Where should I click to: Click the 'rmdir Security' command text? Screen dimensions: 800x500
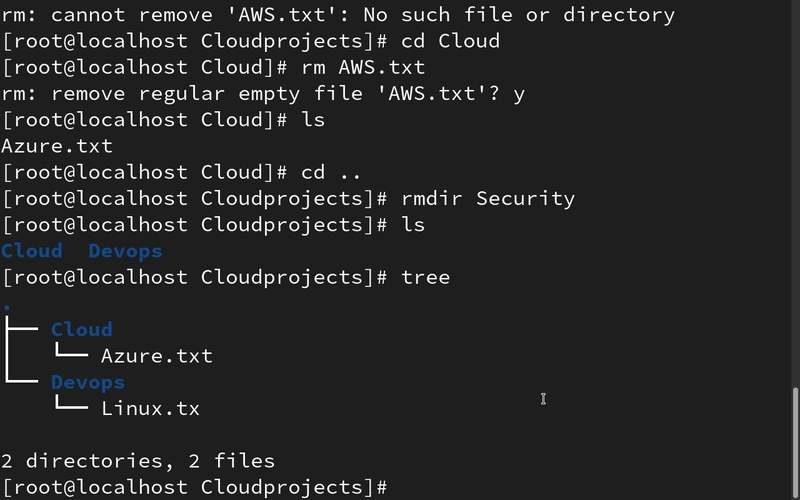point(488,198)
